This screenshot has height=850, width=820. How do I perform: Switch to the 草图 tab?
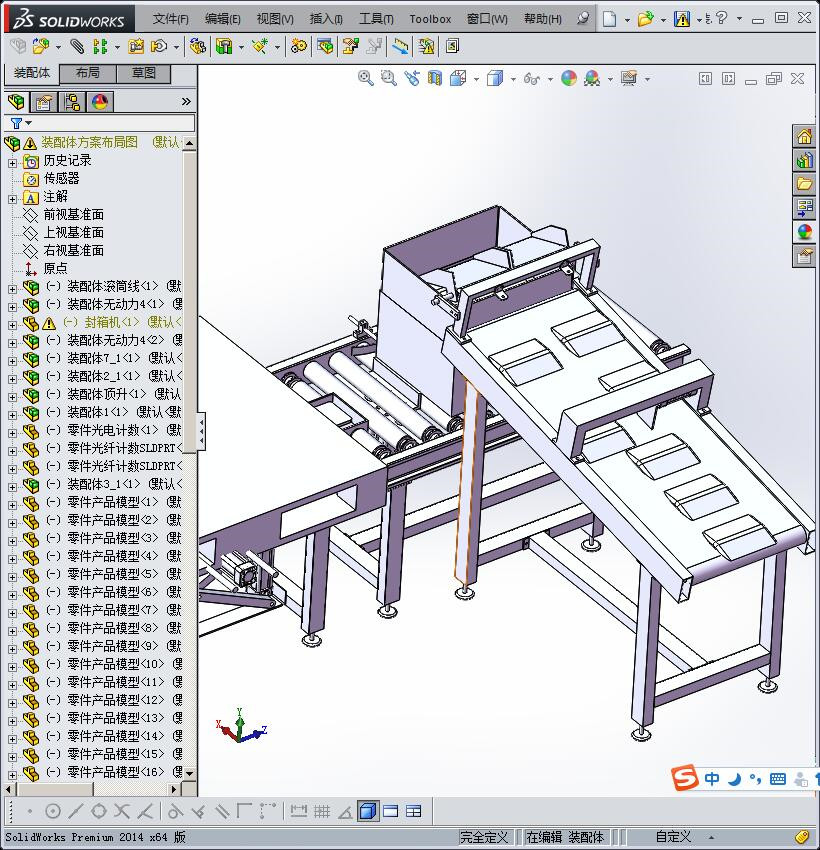144,73
